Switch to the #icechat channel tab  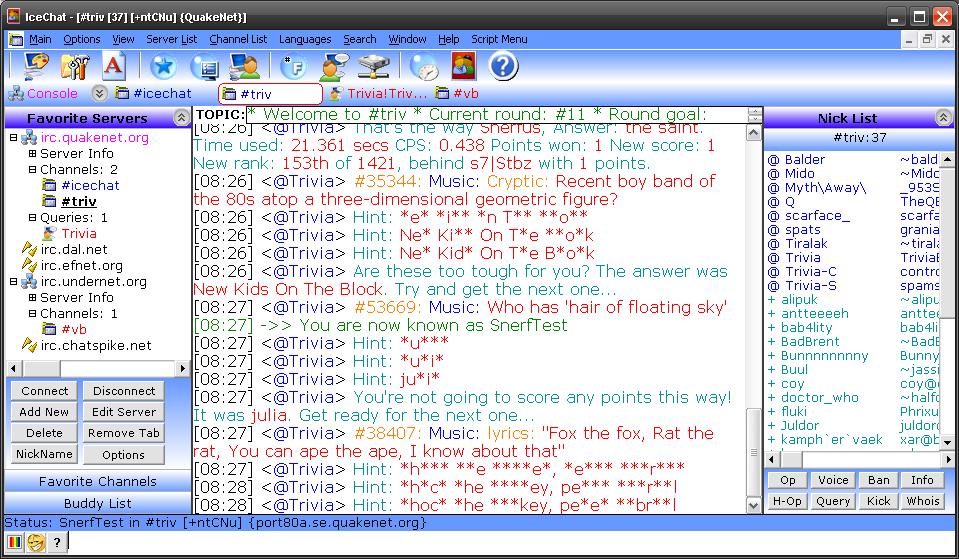[153, 94]
